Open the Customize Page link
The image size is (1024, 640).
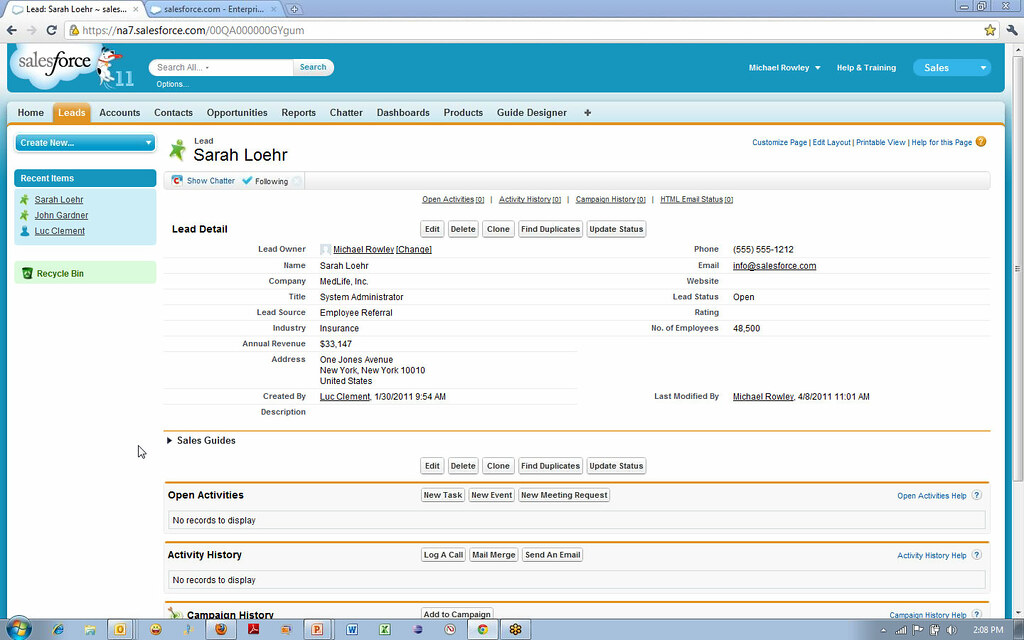point(779,142)
